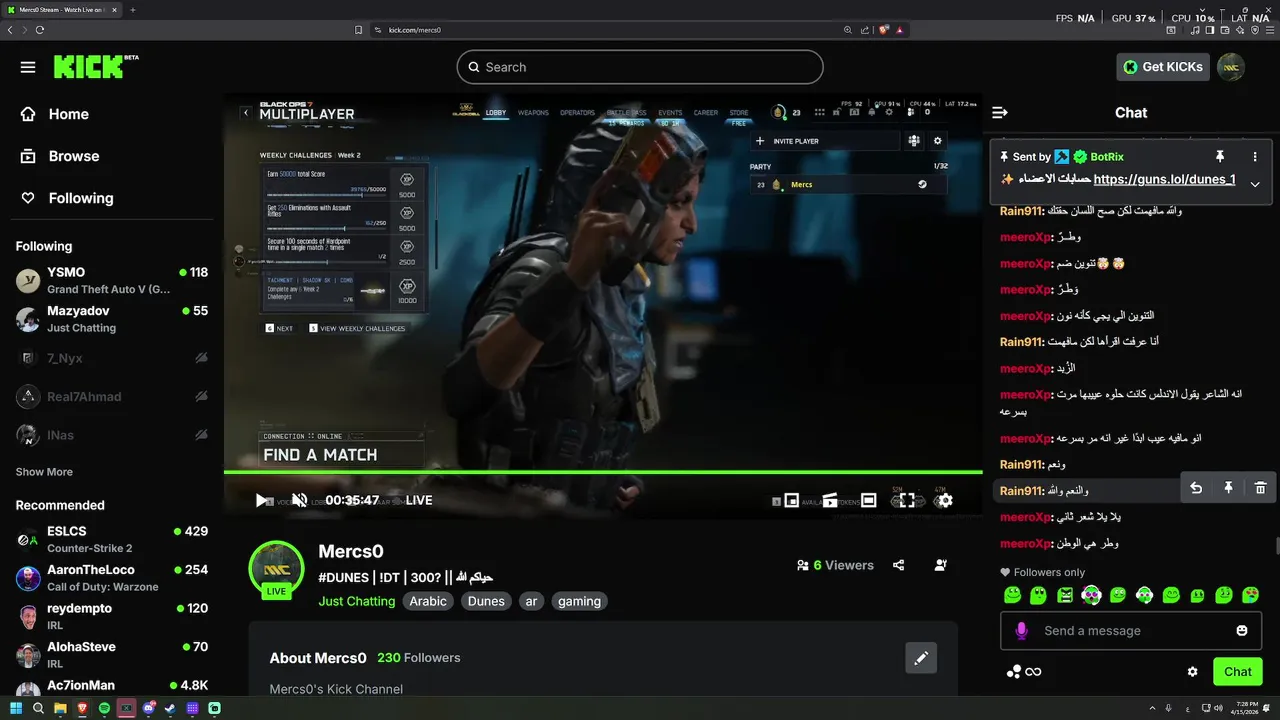Unmute the stream volume

(299, 500)
